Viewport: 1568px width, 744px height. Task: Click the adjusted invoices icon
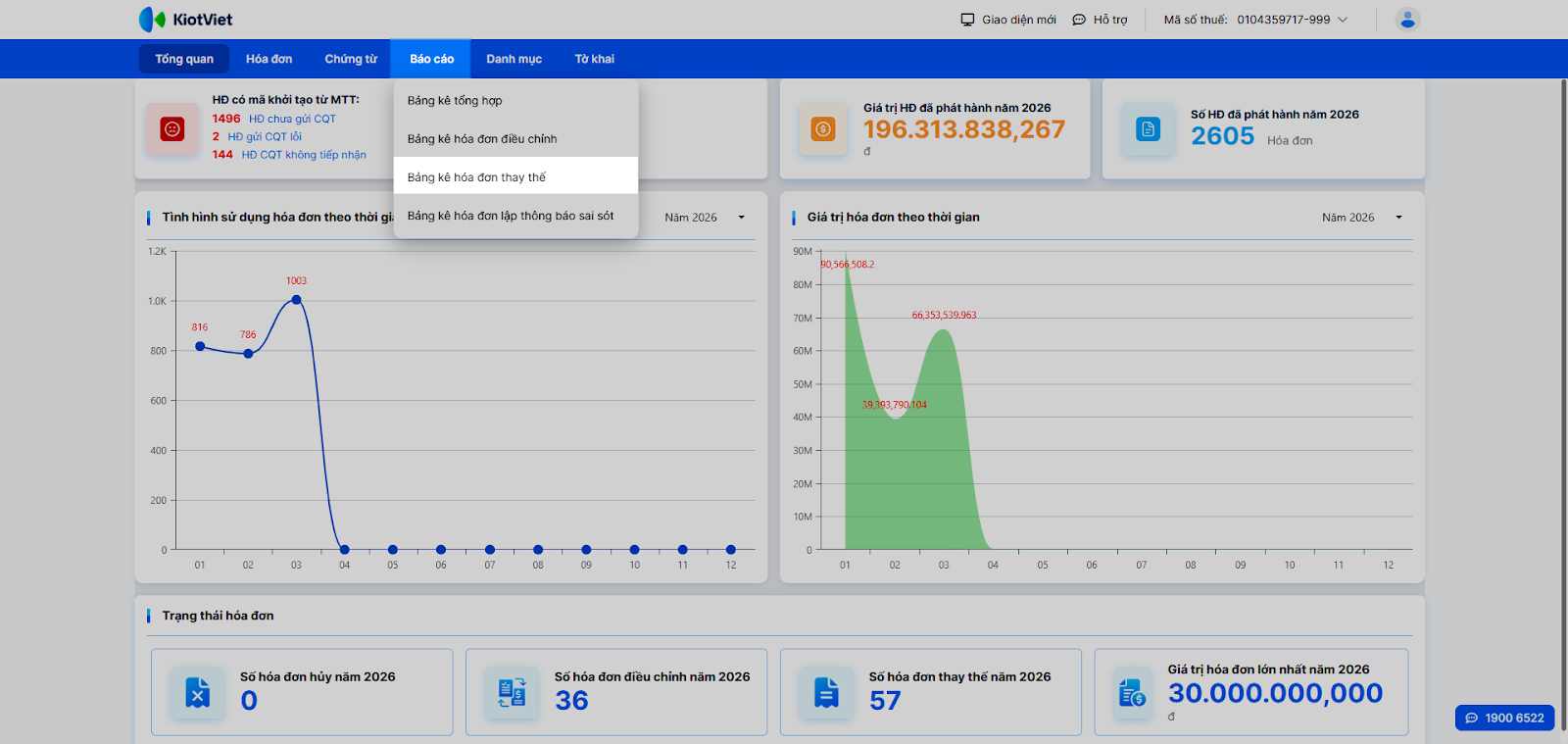pos(512,693)
